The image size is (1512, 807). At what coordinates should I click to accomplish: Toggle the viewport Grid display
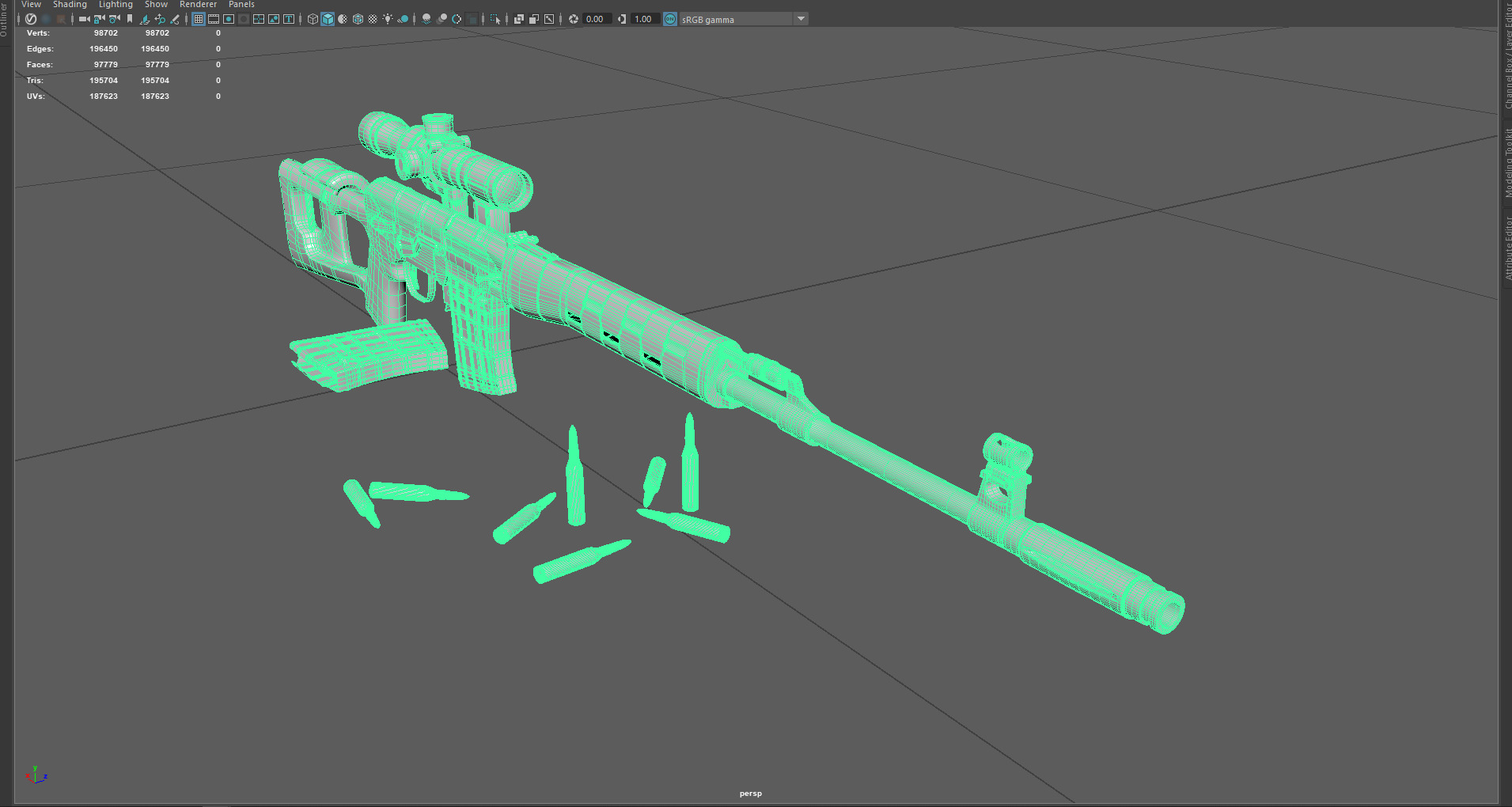tap(199, 19)
